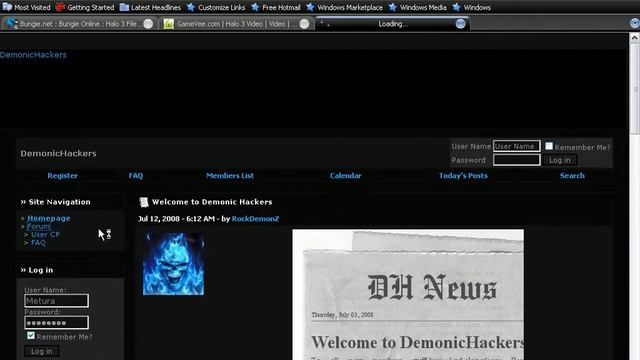Click the sidebar Log in button
Image resolution: width=640 pixels, height=360 pixels.
pos(42,351)
